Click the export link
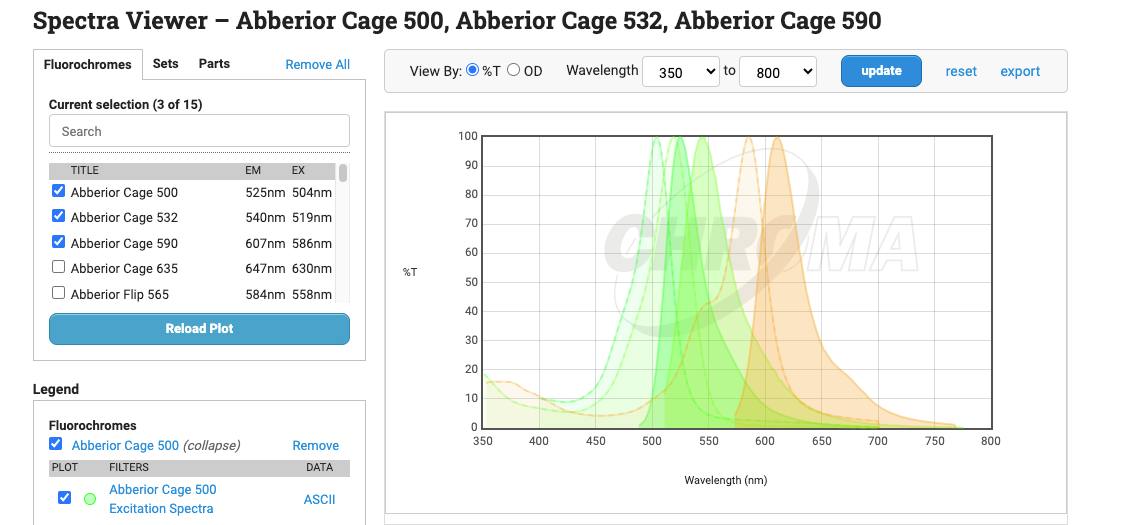 [1020, 71]
